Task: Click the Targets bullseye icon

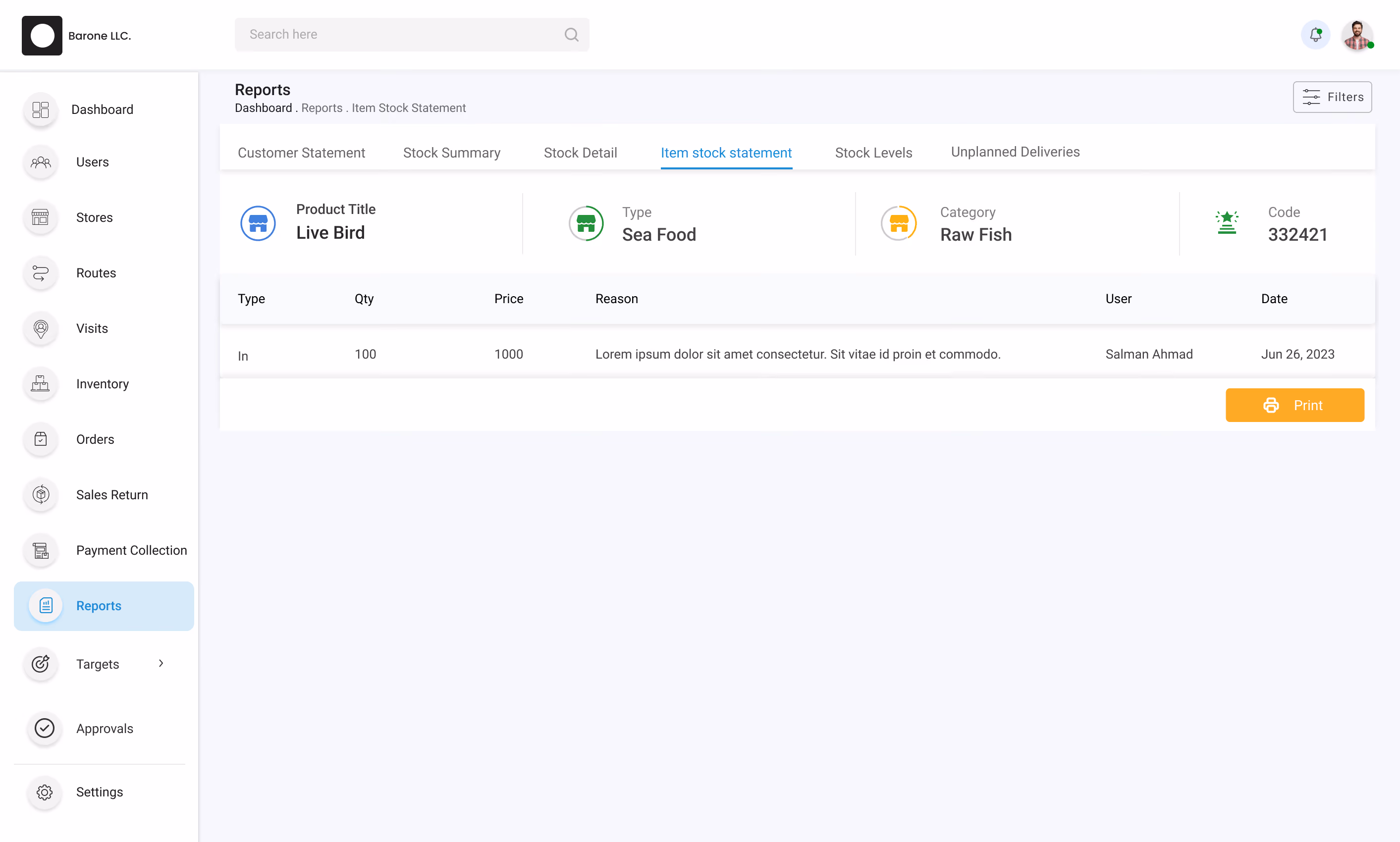Action: tap(41, 664)
